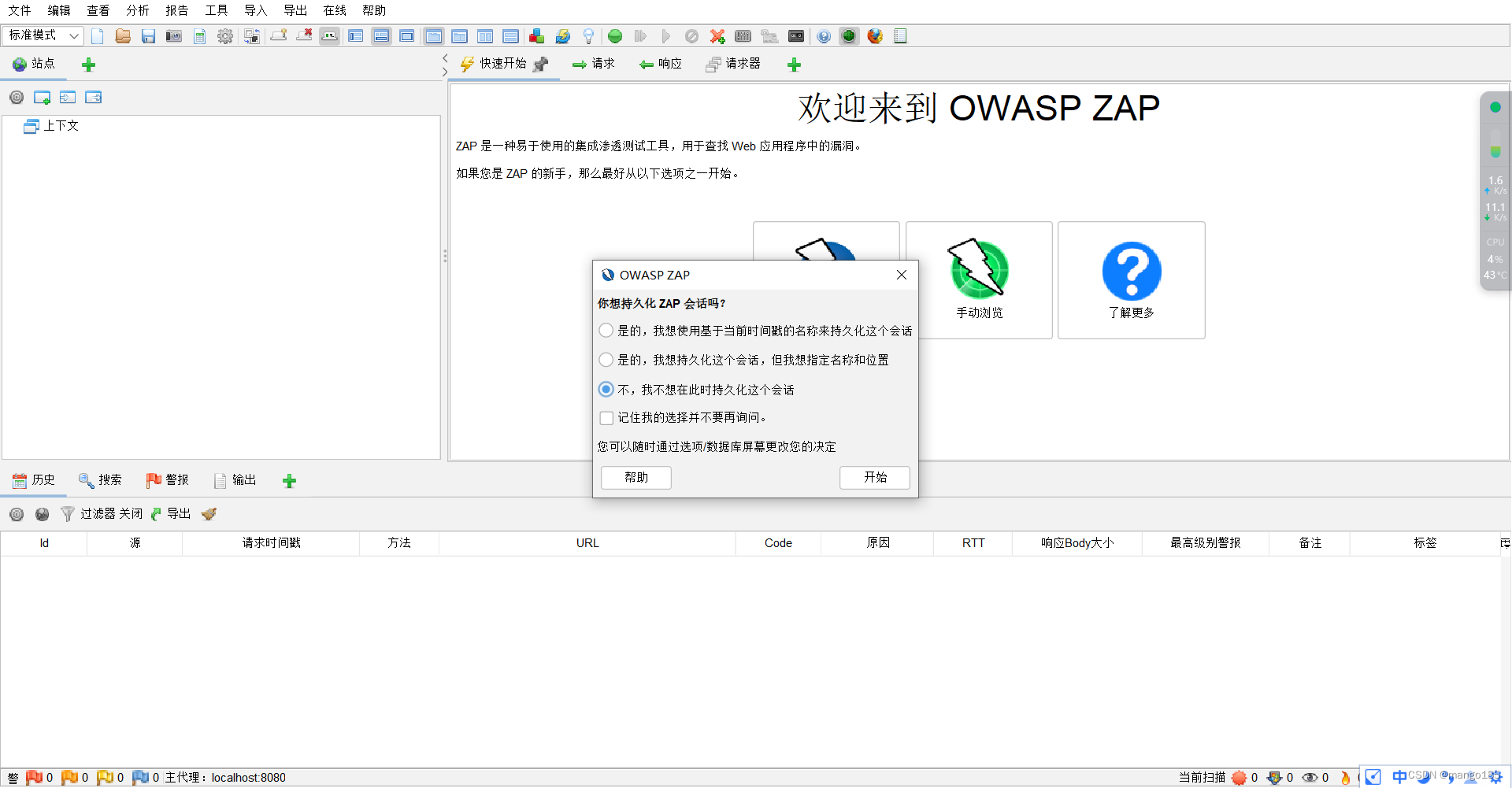1512x788 pixels.
Task: Click the 导出 export button in history toolbar
Action: point(171,514)
